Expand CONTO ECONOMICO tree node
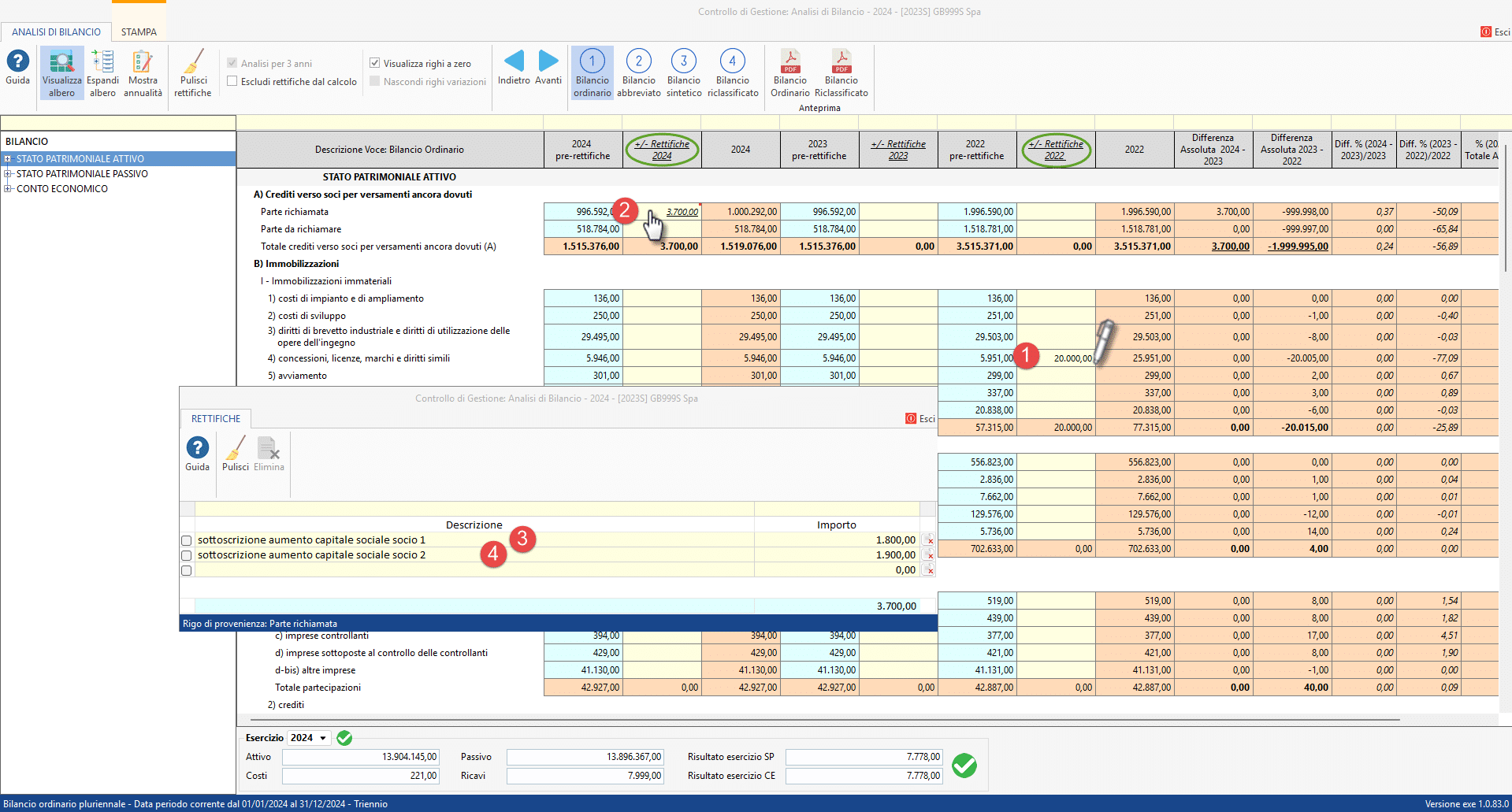This screenshot has width=1512, height=812. pyautogui.click(x=8, y=189)
